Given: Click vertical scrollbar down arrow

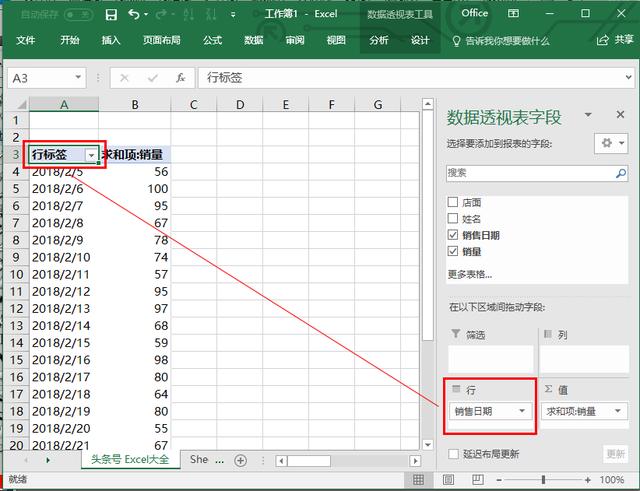Looking at the screenshot, I should pos(427,444).
